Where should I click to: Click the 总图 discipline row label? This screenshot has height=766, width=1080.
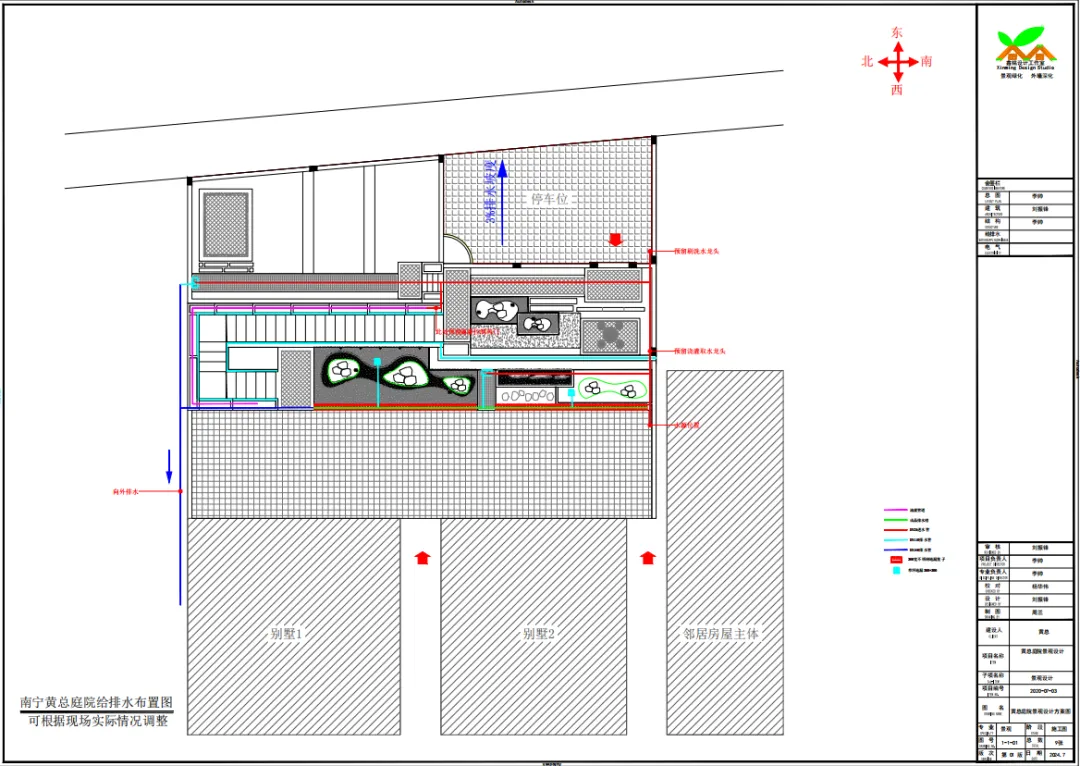click(x=993, y=196)
